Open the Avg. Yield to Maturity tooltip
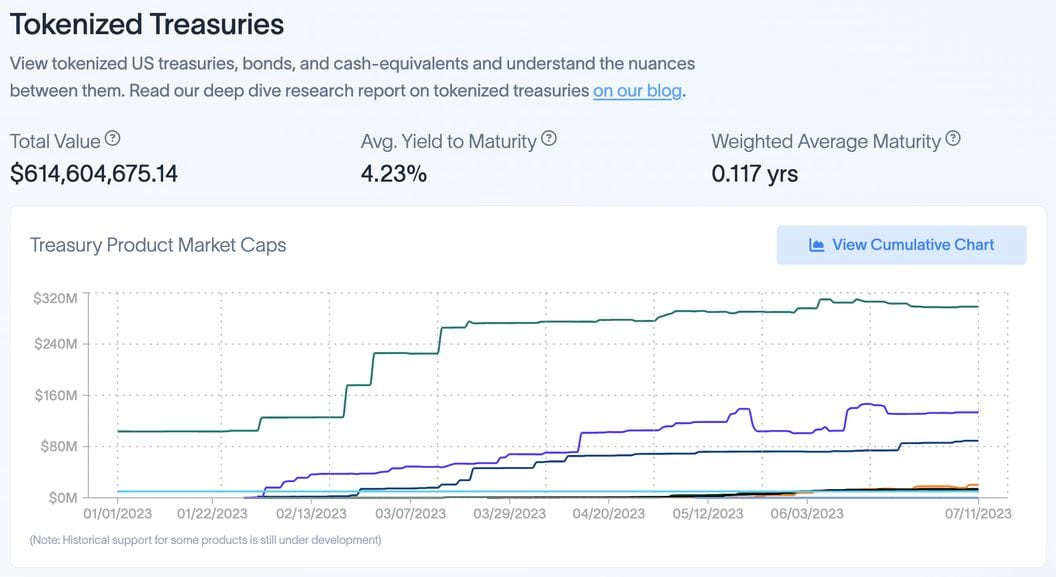Screen dimensions: 1056x577 coord(548,139)
